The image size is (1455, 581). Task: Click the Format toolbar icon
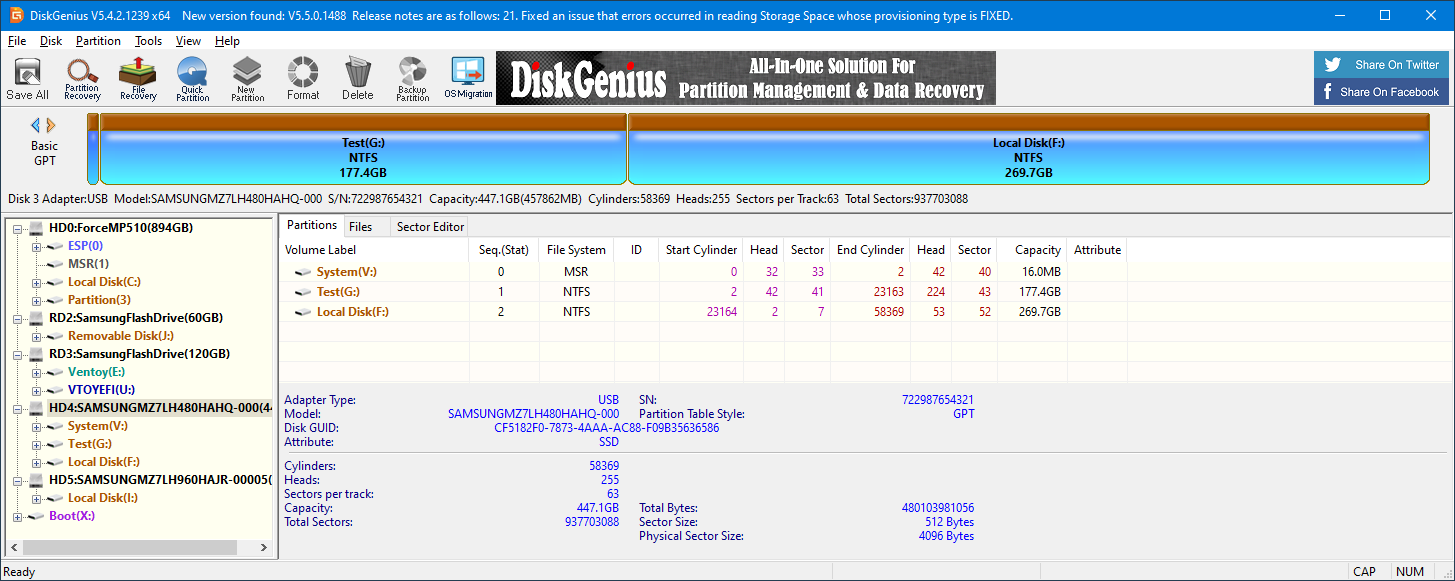coord(303,78)
